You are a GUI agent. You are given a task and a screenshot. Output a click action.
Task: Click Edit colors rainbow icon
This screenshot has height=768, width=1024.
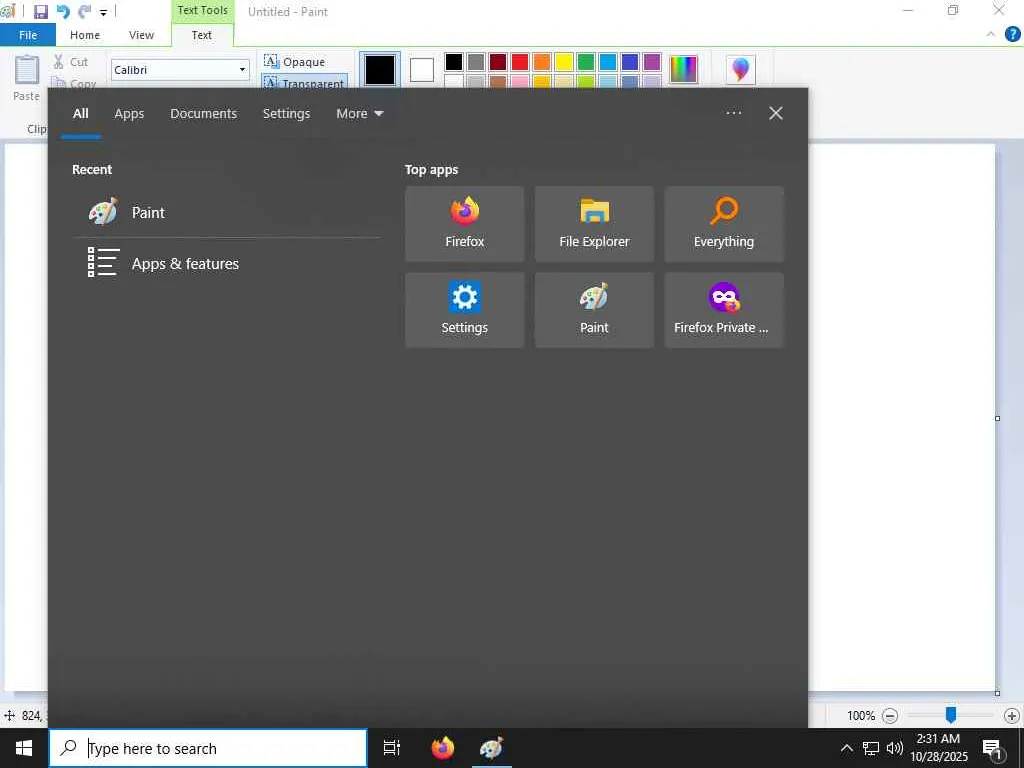pos(684,69)
